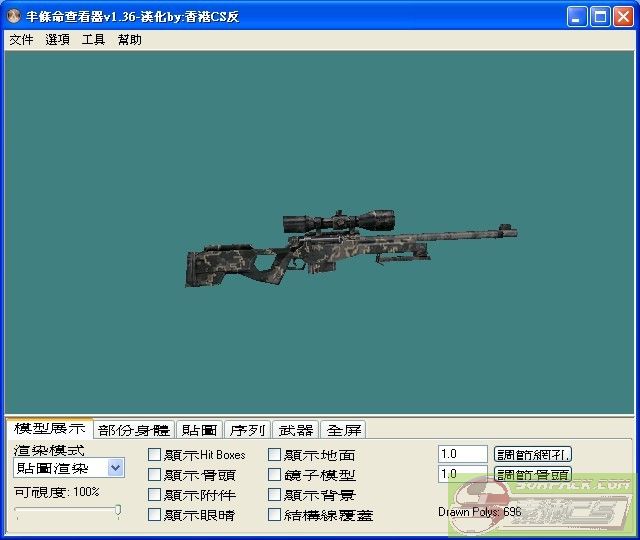640x540 pixels.
Task: Switch to the 貼圖 tab
Action: tap(199, 430)
